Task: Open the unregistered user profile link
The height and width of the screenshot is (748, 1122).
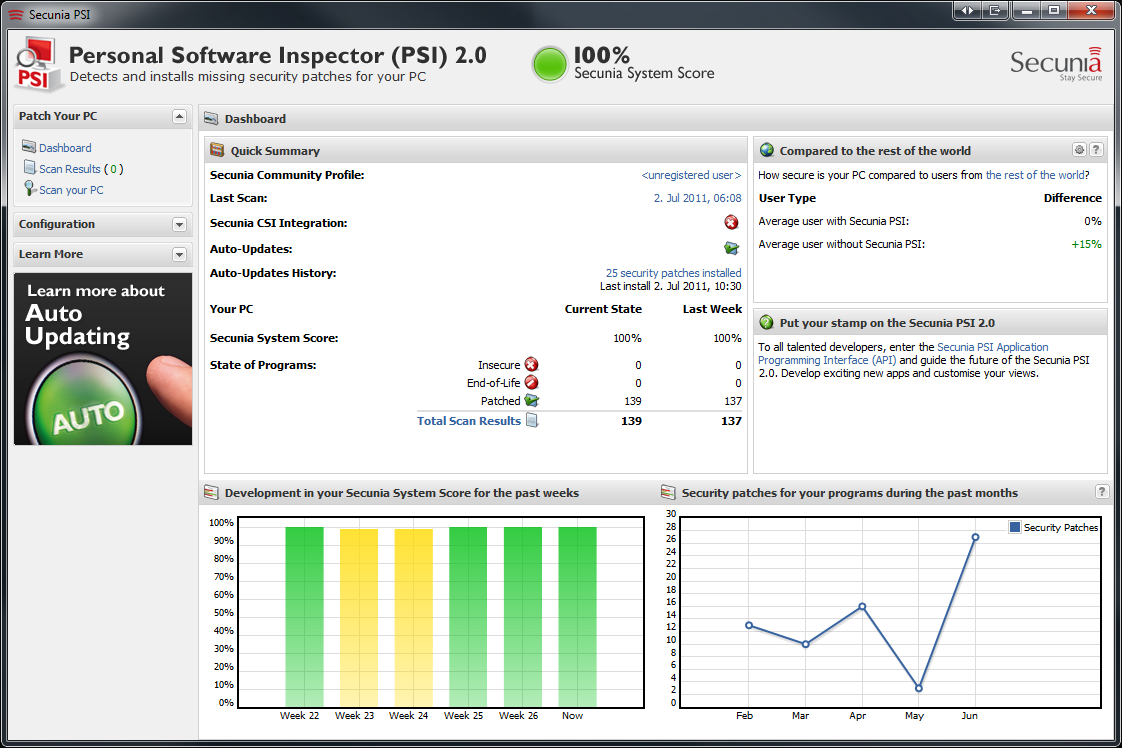Action: (x=691, y=175)
